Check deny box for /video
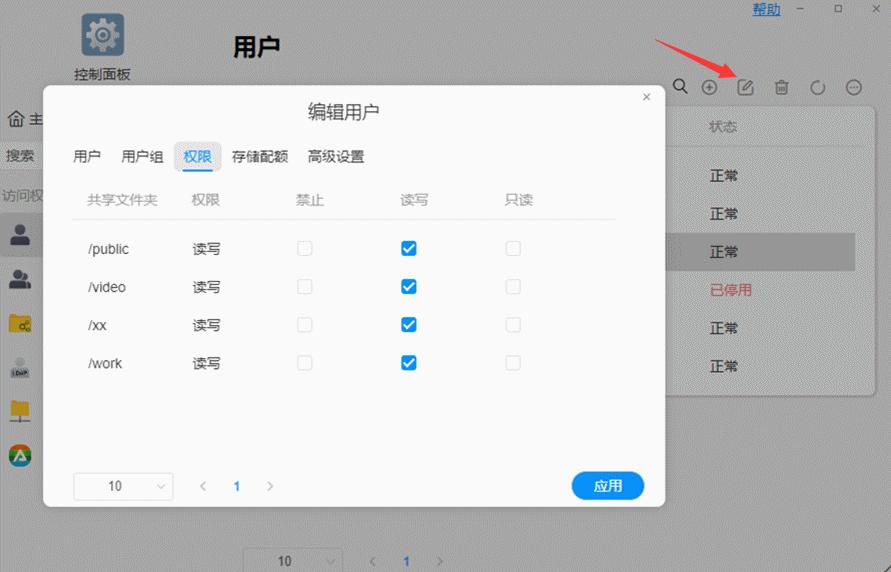Screen dimensions: 891x572 tap(305, 286)
